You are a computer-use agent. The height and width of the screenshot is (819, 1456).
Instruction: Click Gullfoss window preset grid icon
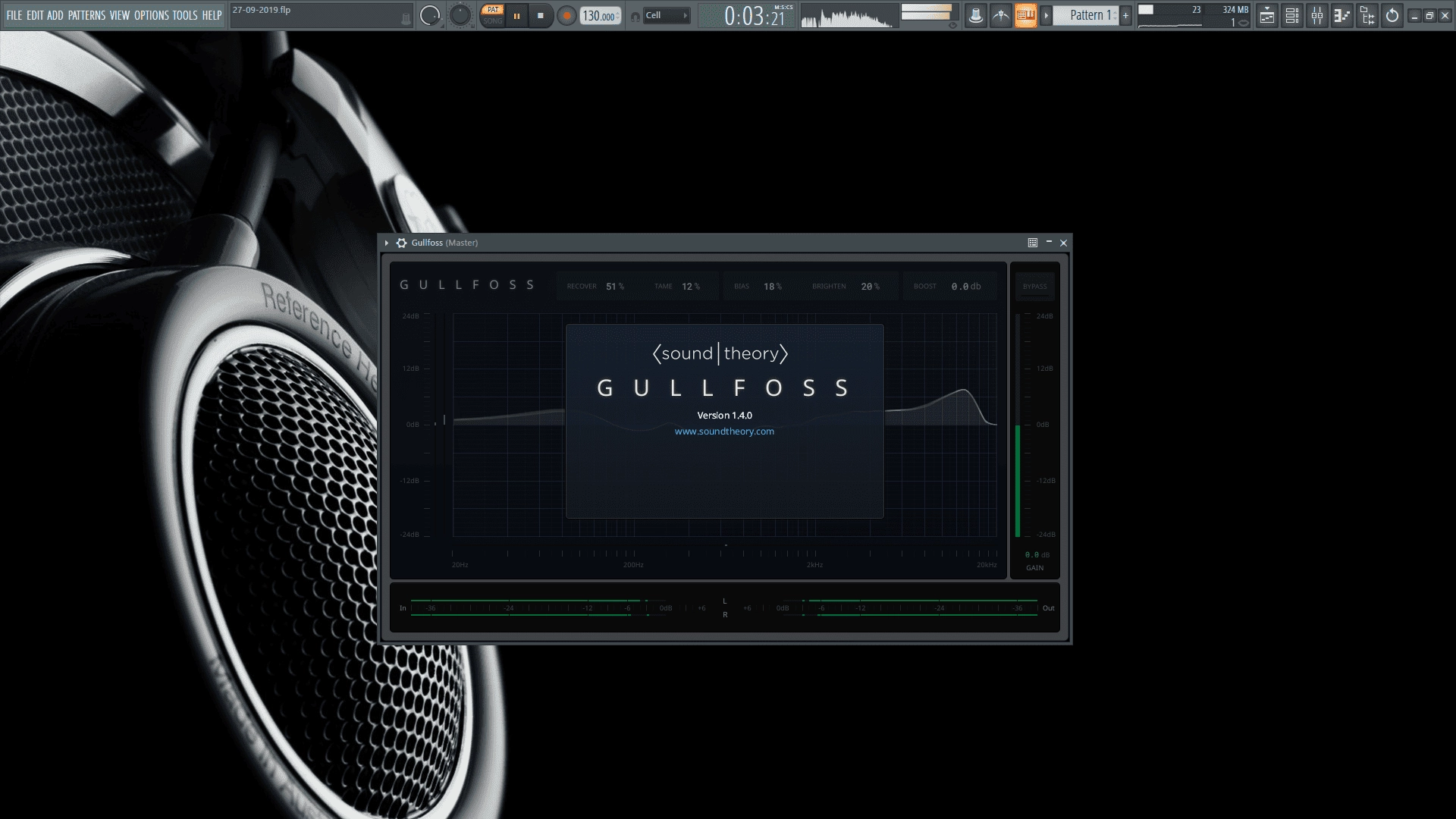pos(1033,243)
